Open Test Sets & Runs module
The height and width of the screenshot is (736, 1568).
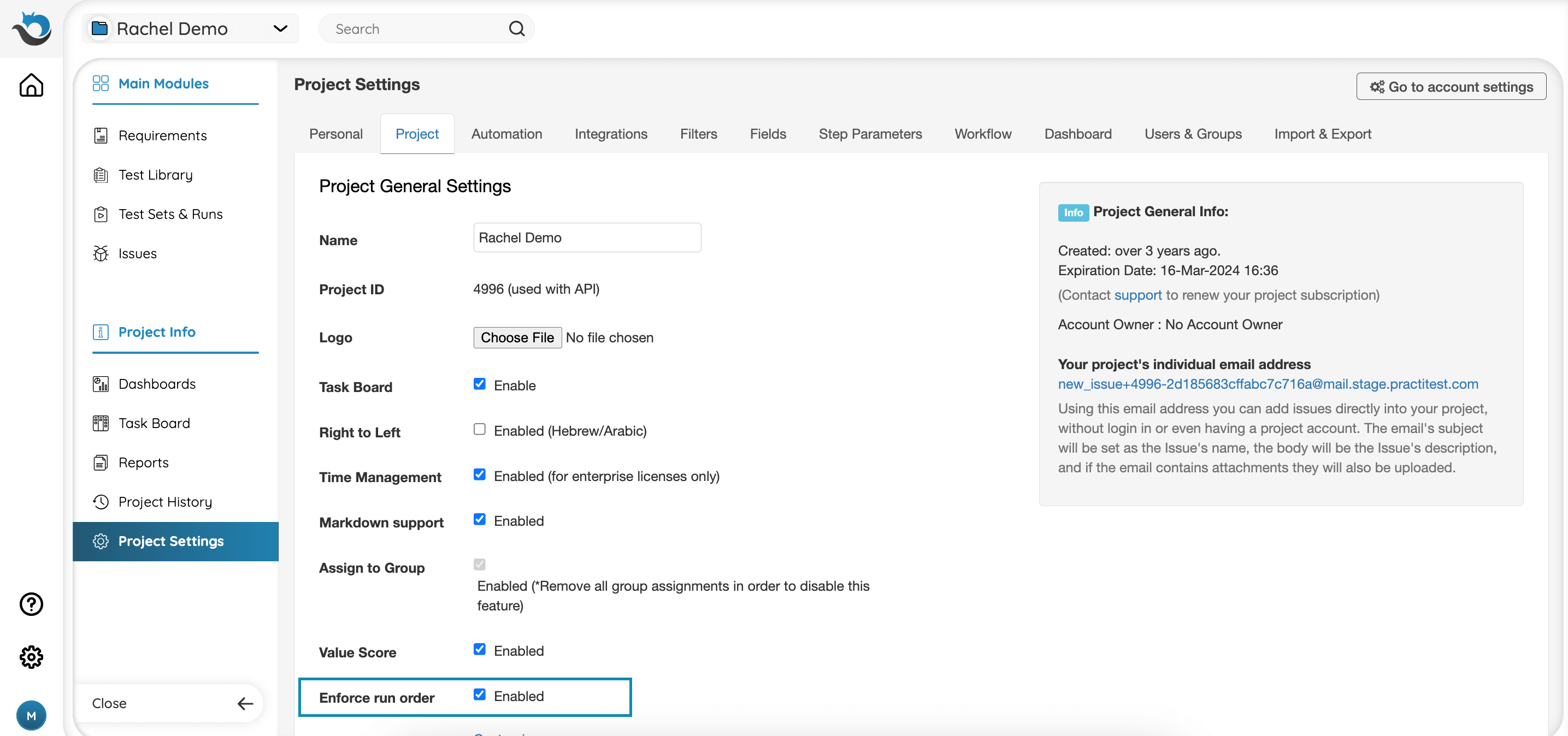pos(170,214)
